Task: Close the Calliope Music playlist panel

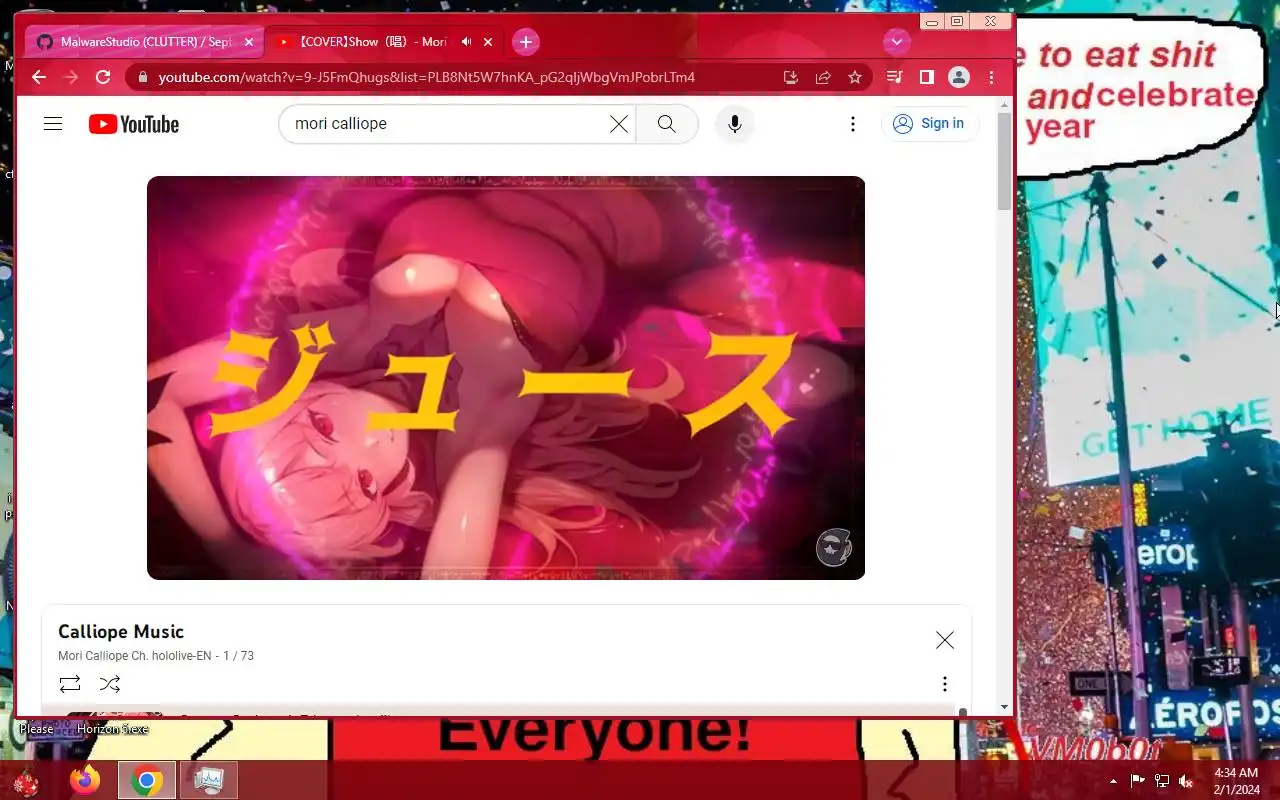Action: 944,640
